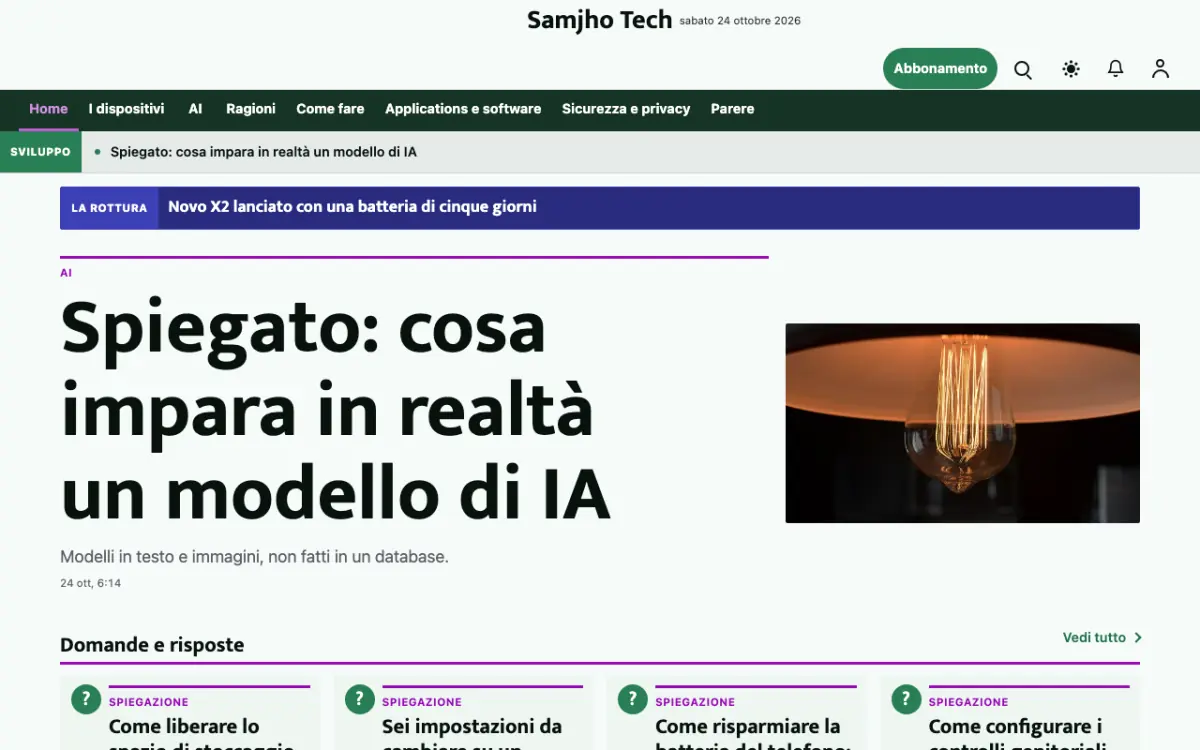Click question icon on Come liberare card
The width and height of the screenshot is (1200, 750).
pos(86,699)
